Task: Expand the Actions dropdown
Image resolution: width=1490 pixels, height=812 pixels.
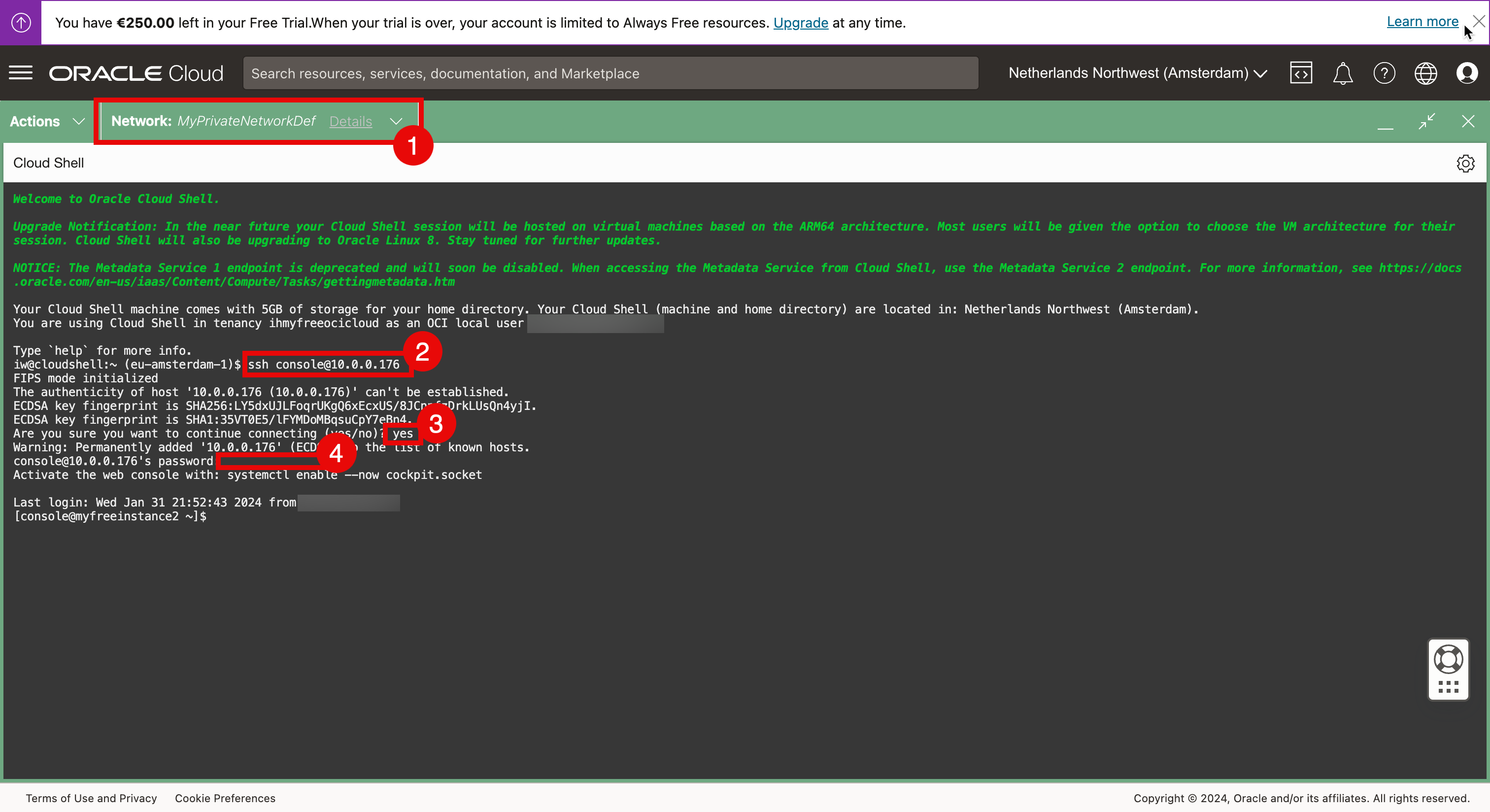Action: point(47,121)
